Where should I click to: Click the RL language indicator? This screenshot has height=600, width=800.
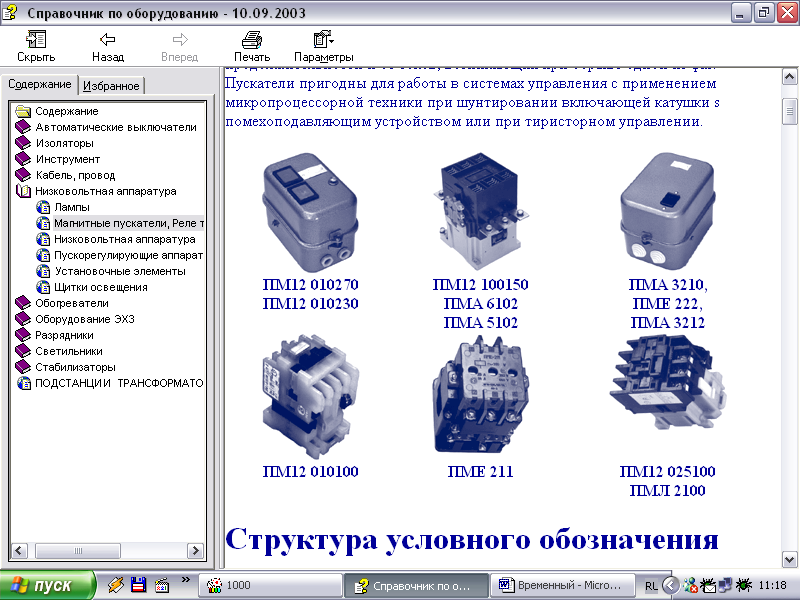[651, 586]
